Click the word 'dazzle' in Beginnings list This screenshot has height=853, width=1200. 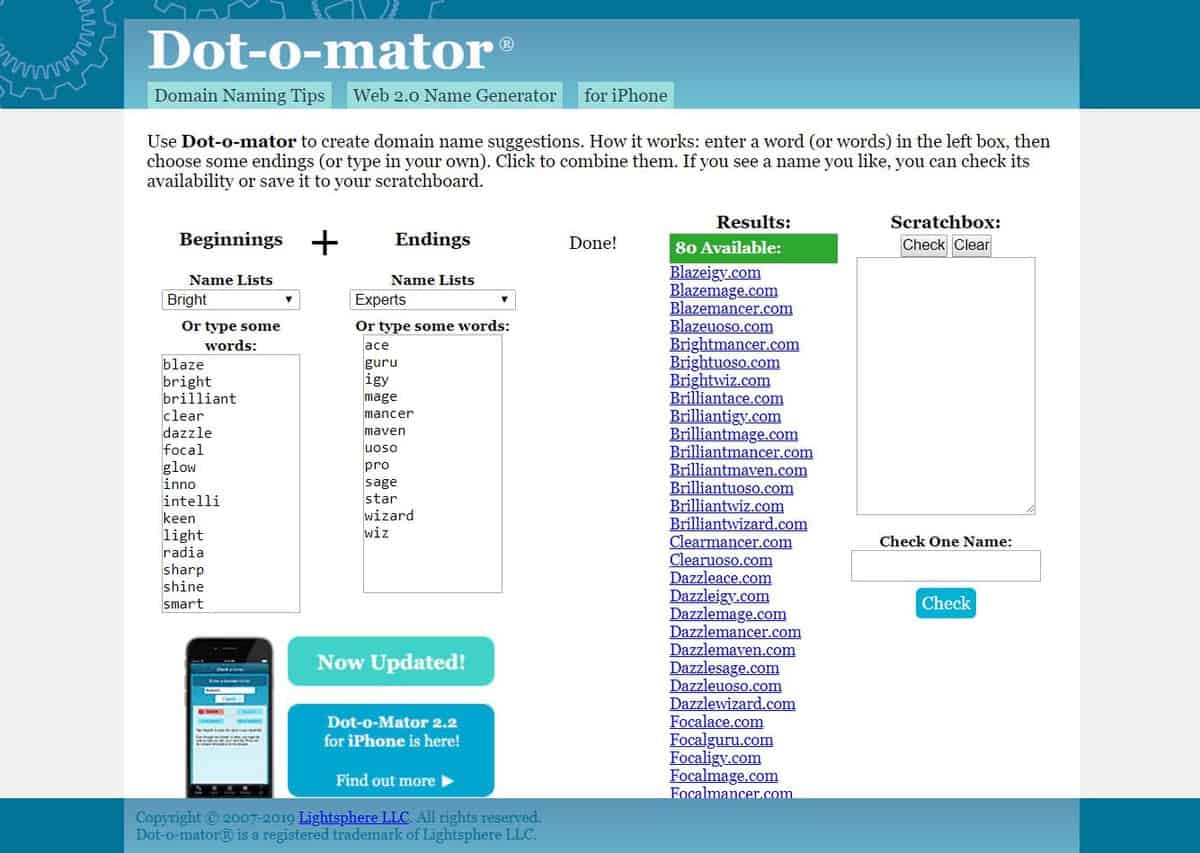click(187, 432)
